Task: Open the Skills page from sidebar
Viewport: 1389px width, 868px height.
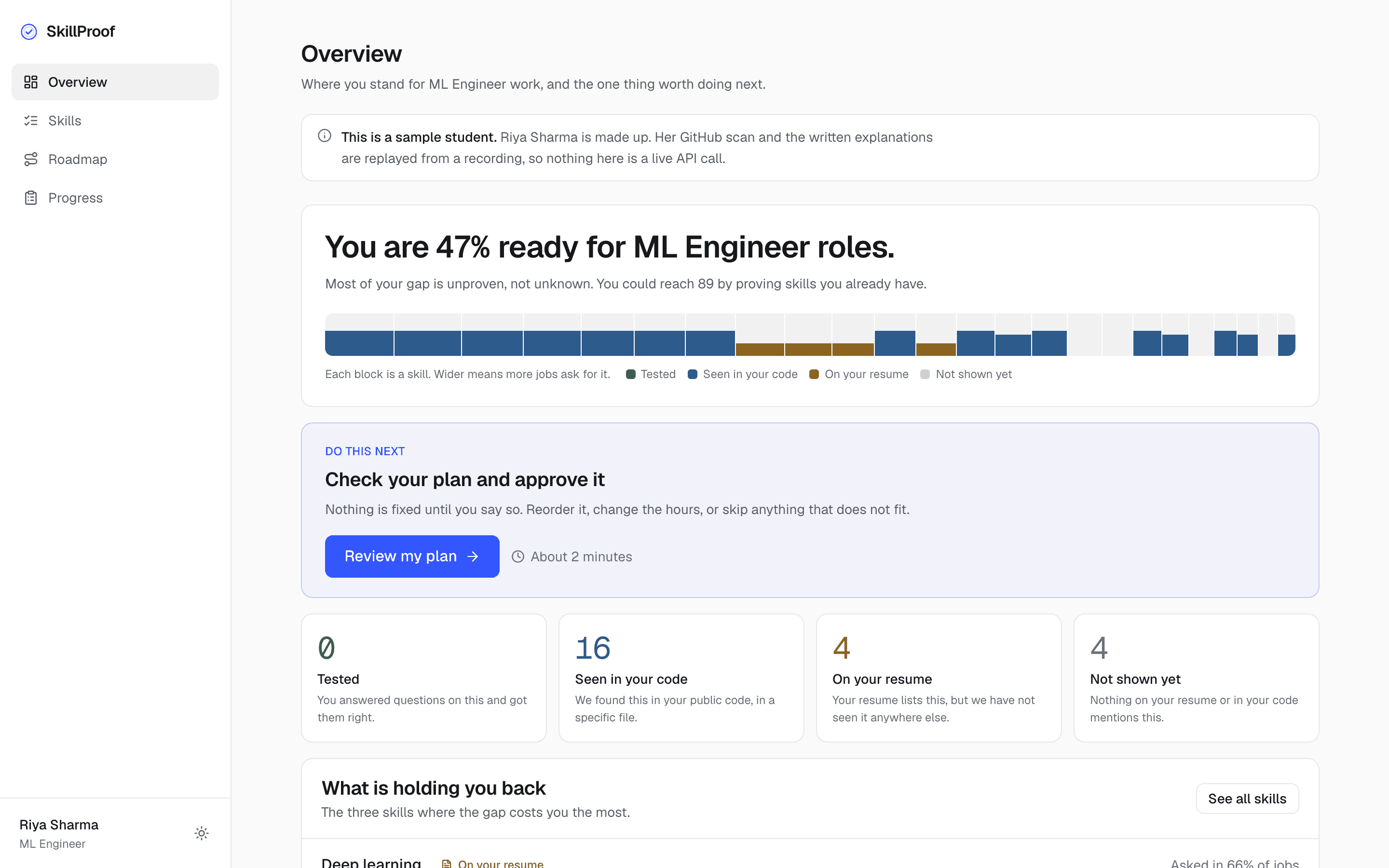Action: [115, 121]
